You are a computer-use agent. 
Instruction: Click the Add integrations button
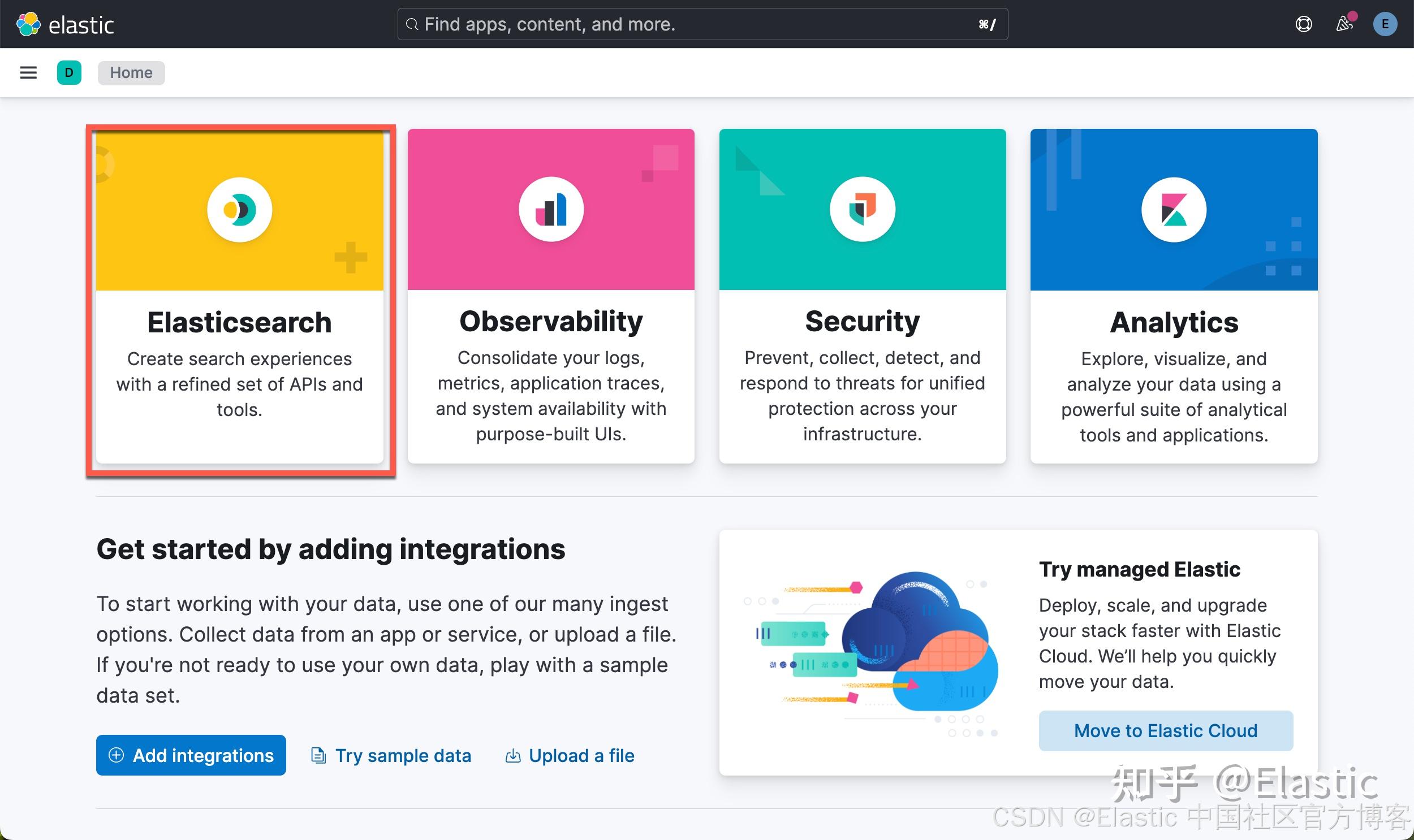click(191, 756)
